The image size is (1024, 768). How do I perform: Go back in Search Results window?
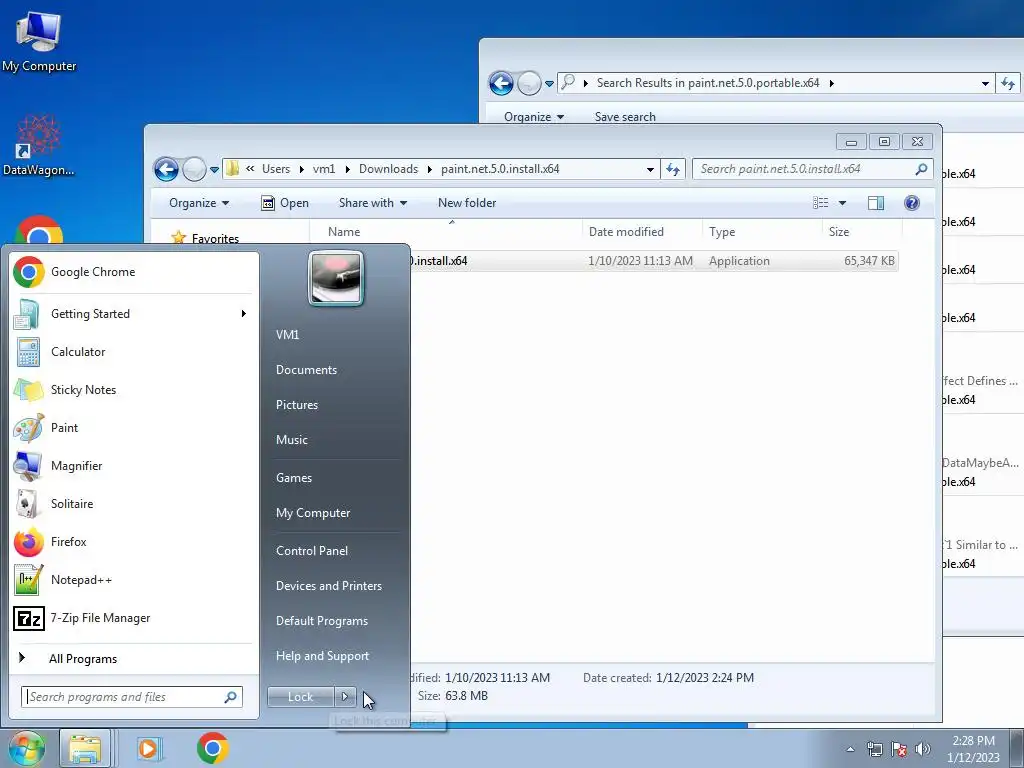point(501,83)
